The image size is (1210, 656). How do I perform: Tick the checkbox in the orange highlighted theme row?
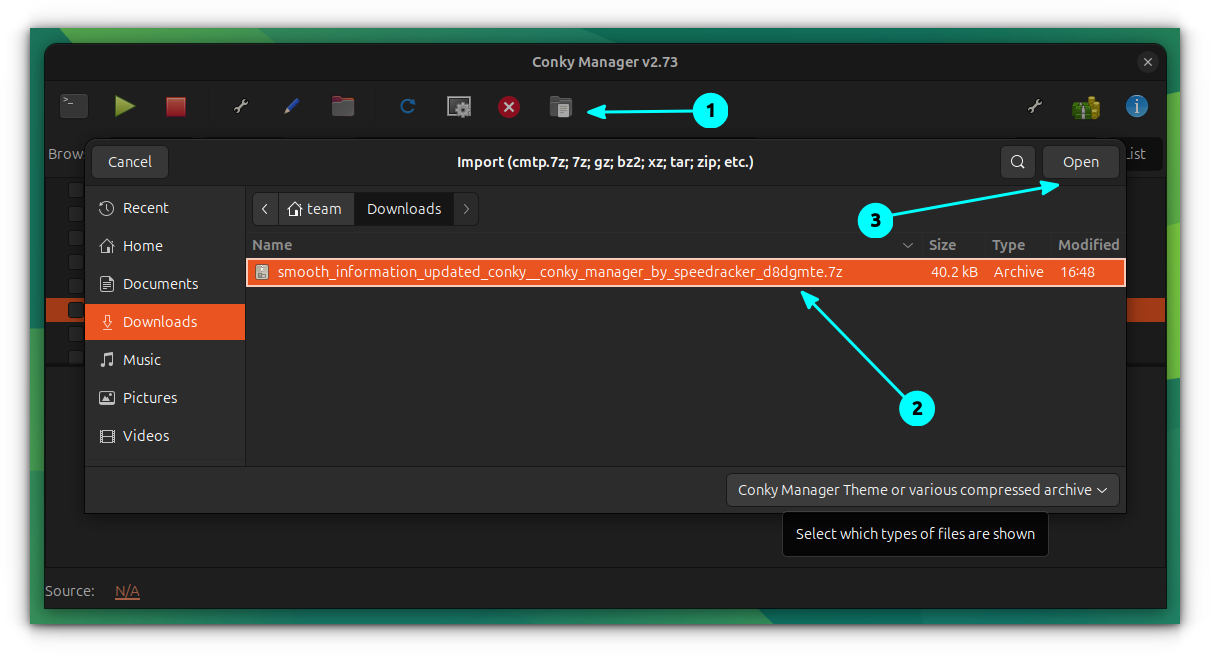coord(75,310)
